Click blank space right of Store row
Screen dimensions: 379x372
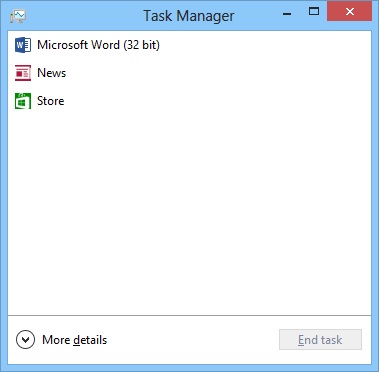click(217, 101)
